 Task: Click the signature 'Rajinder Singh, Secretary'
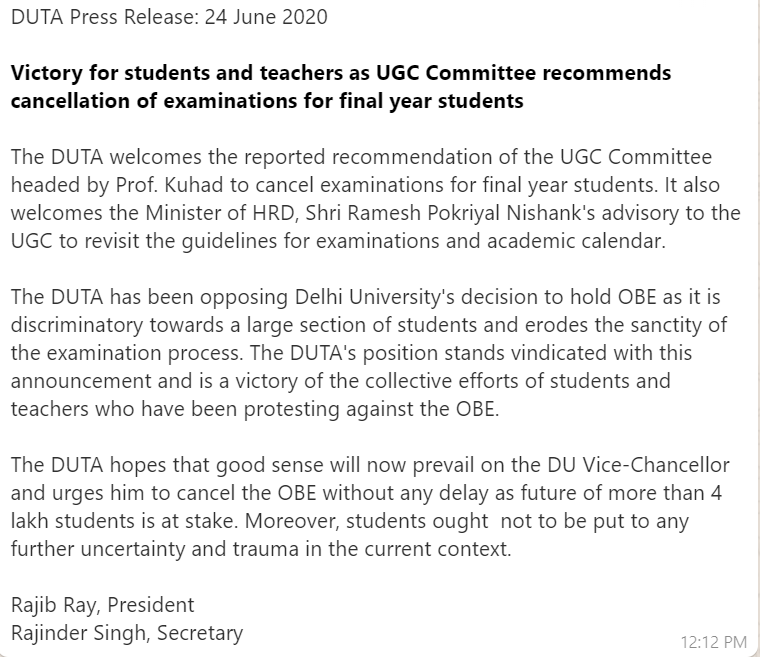click(x=127, y=633)
